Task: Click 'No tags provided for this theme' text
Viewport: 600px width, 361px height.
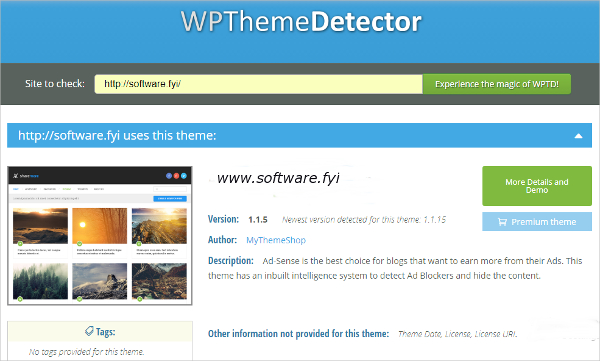Action: tap(86, 352)
